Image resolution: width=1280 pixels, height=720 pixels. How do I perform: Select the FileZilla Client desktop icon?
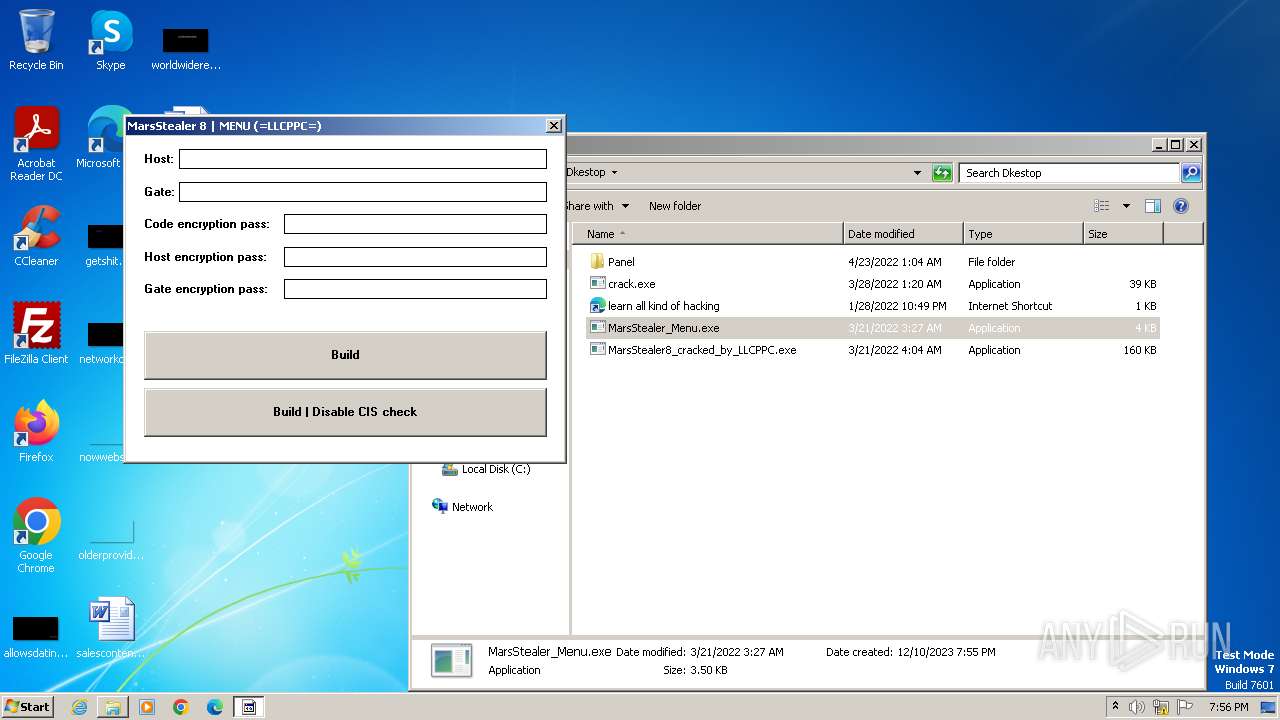pyautogui.click(x=36, y=335)
